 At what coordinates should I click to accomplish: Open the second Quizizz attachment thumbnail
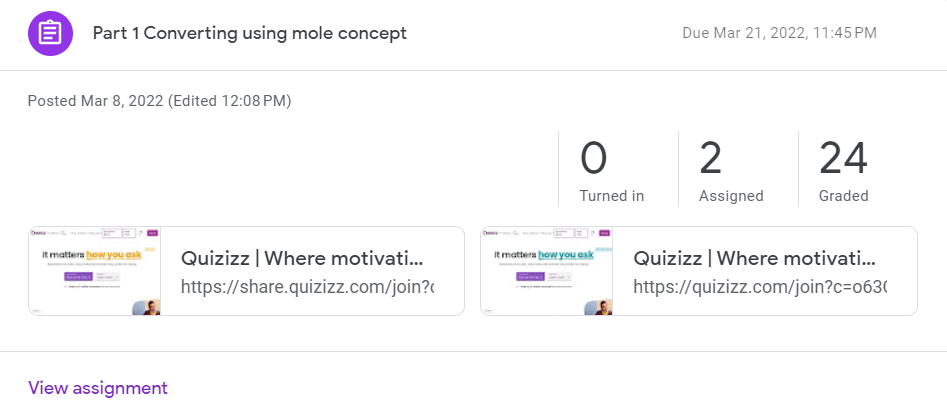coord(547,271)
